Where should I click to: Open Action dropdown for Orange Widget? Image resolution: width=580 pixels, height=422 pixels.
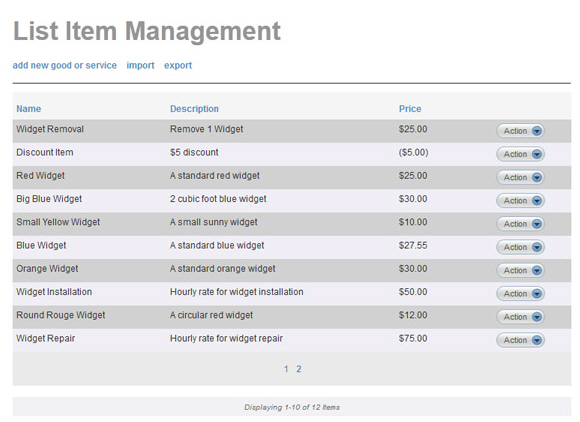coord(520,270)
